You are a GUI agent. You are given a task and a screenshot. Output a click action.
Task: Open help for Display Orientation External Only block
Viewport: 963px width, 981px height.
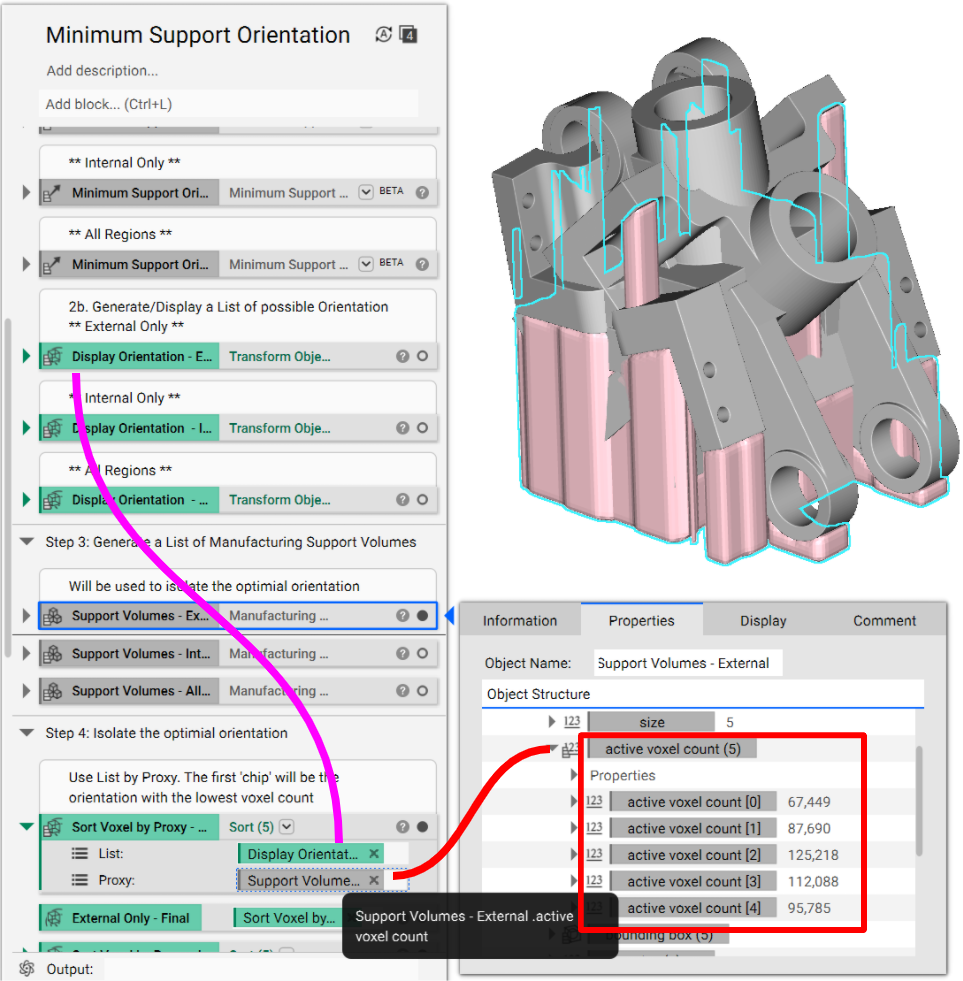pos(402,357)
